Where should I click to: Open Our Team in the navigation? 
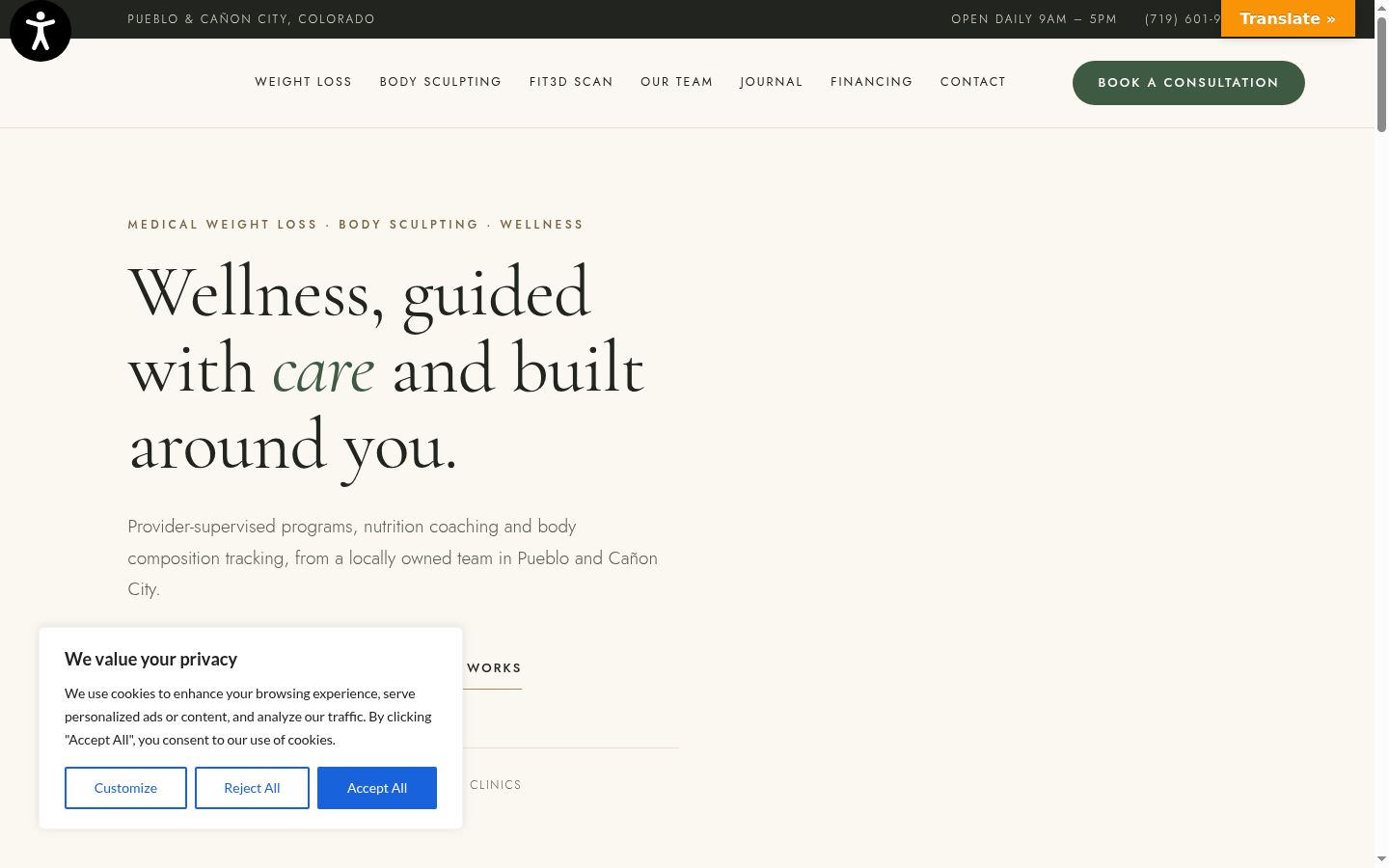pyautogui.click(x=676, y=82)
